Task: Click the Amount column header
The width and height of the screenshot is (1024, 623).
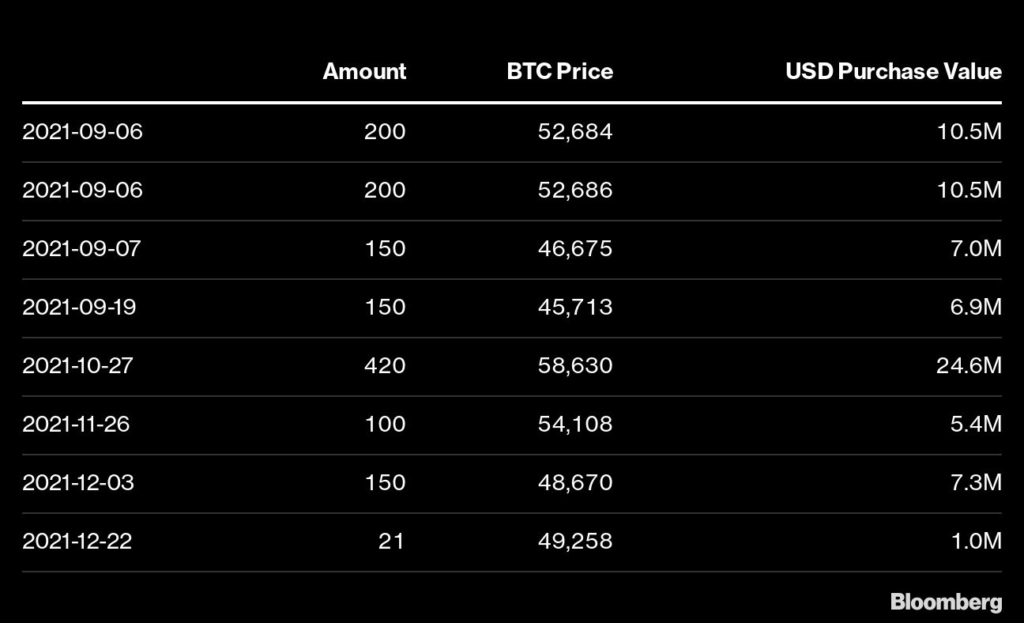Action: pyautogui.click(x=364, y=71)
